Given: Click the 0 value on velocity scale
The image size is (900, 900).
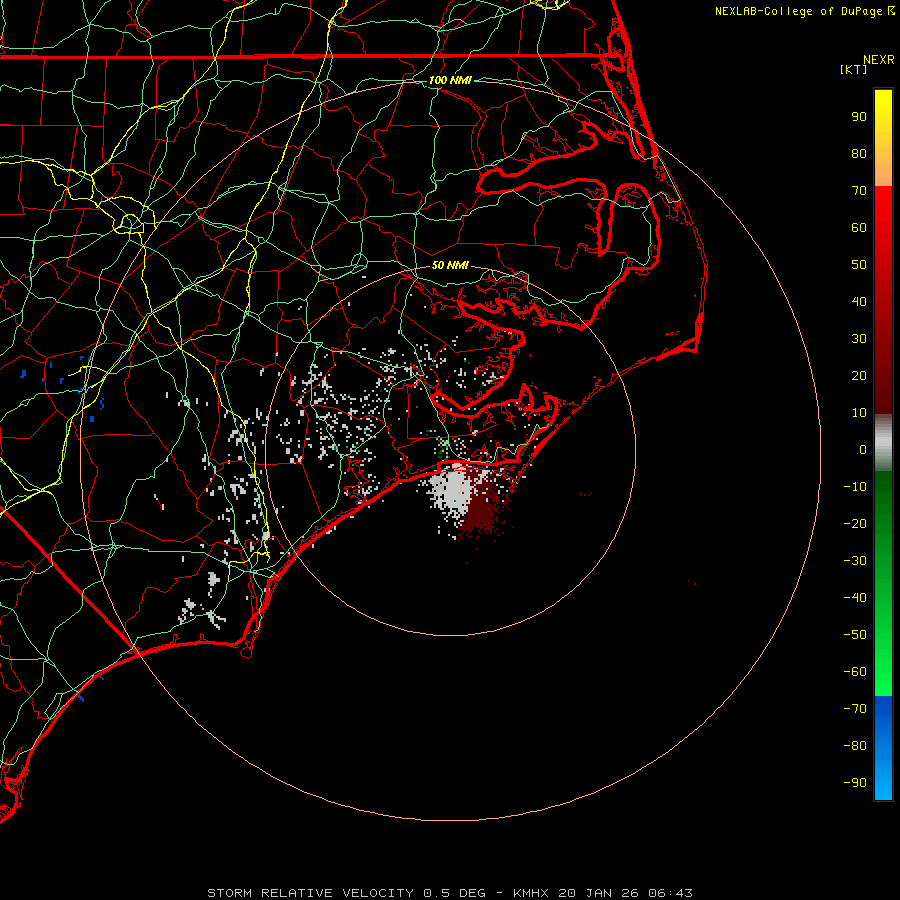Looking at the screenshot, I should tap(863, 449).
